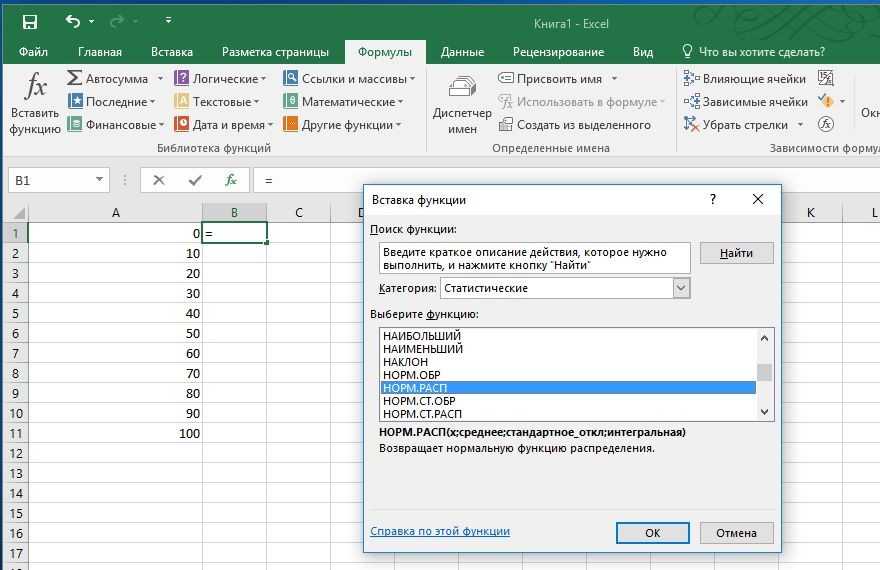Close the Вставка функции dialog
Screen dimensions: 880x570
[x=758, y=199]
